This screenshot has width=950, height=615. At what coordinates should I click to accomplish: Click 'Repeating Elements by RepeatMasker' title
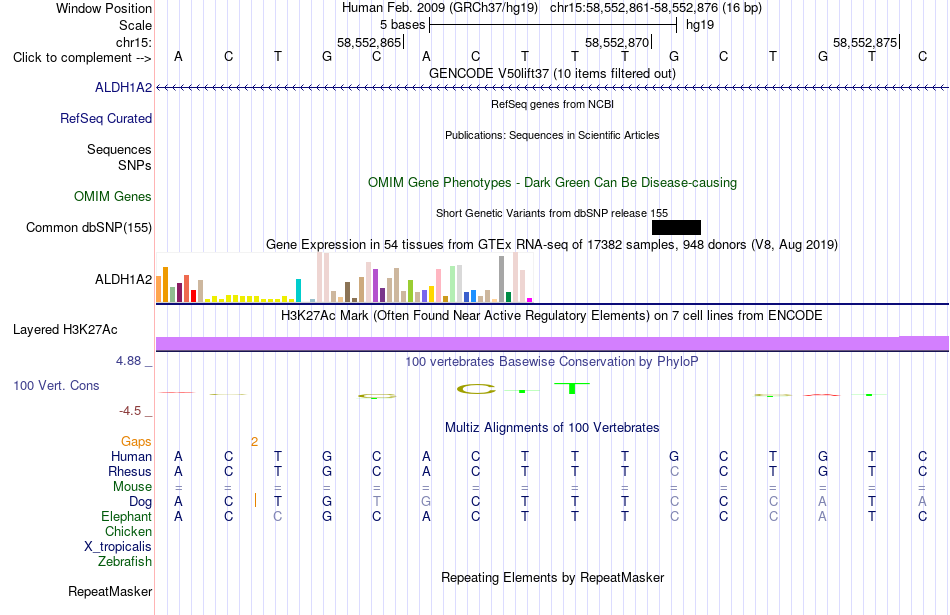[x=552, y=577]
